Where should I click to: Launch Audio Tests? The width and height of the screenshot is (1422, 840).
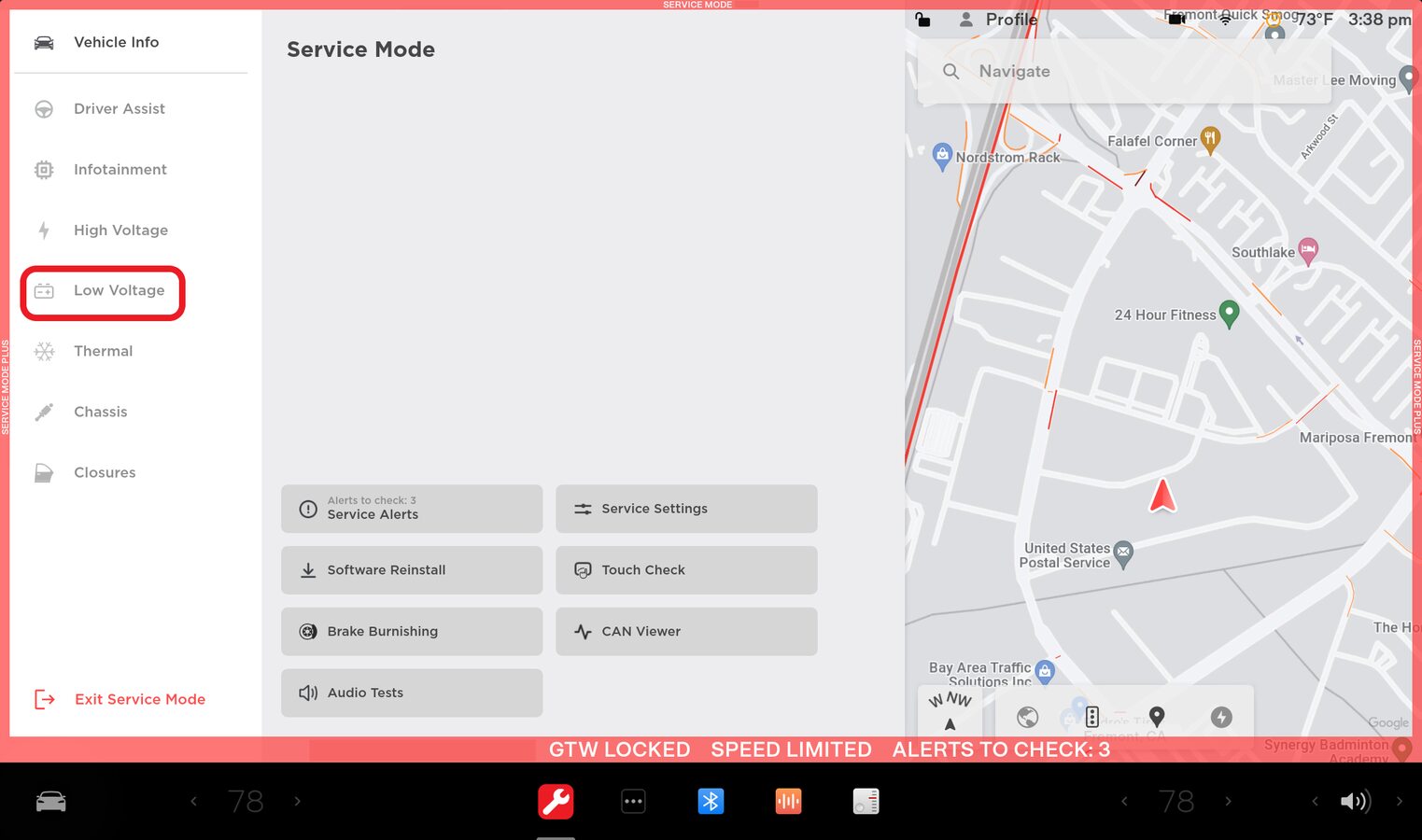411,693
